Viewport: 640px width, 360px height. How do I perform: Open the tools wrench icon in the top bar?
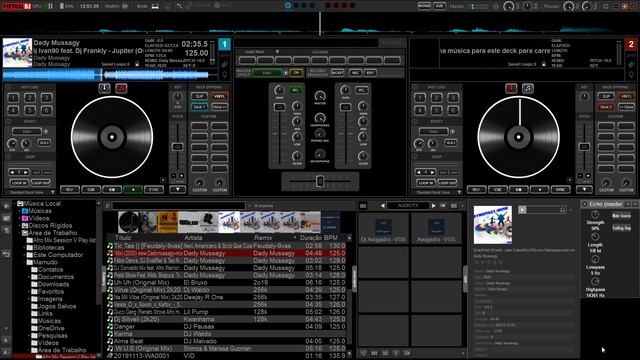point(179,6)
